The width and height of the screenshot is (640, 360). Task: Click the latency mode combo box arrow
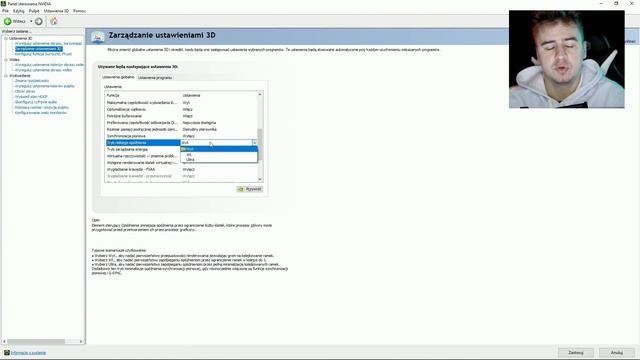[254, 142]
